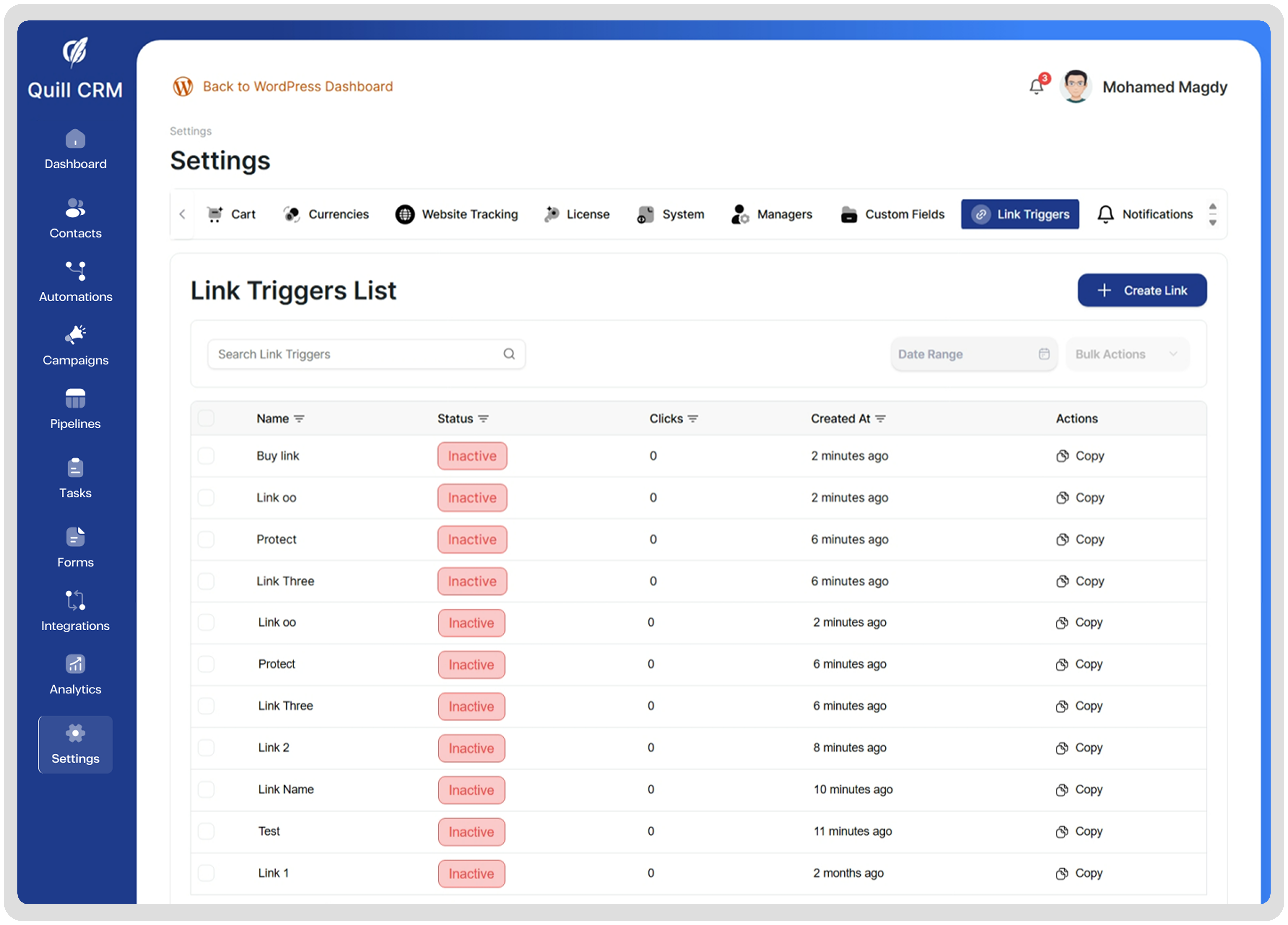Open the Bulk Actions dropdown
This screenshot has height=925, width=1288.
click(1127, 354)
